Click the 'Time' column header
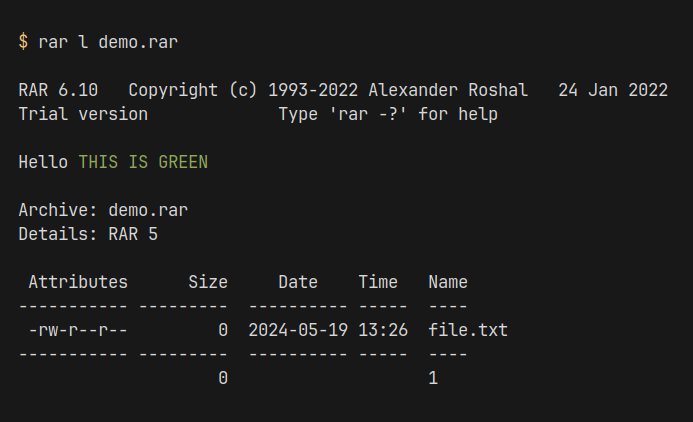Screen dimensions: 693x422 click(x=378, y=282)
